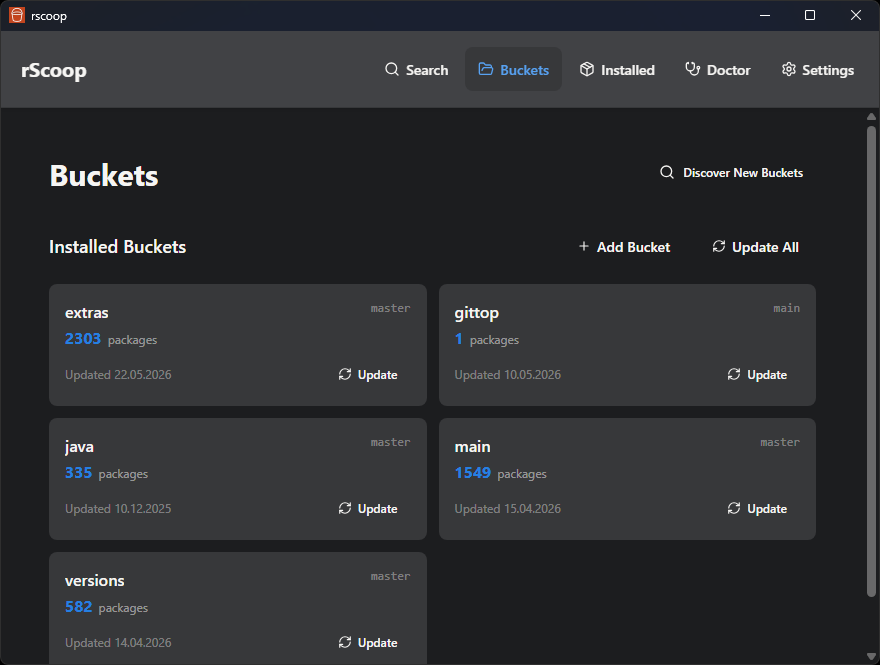880x665 pixels.
Task: Minimize the rscoop window
Action: [764, 15]
